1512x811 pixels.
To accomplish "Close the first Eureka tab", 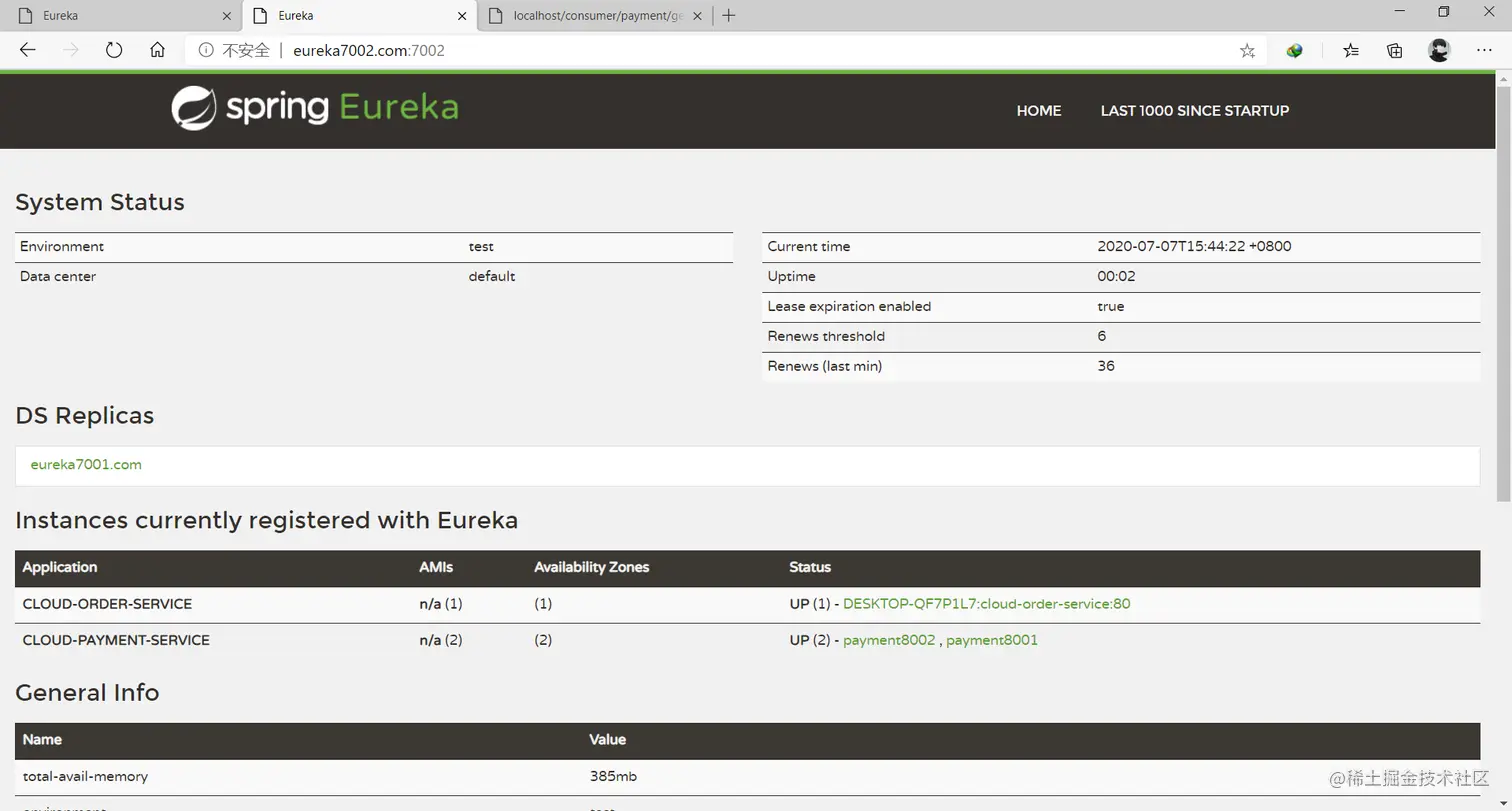I will [226, 16].
